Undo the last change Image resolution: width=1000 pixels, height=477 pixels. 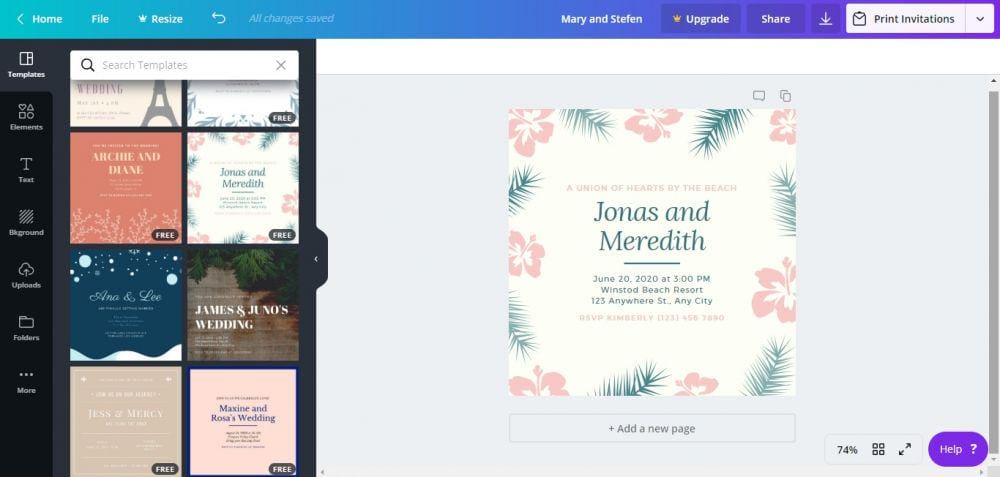point(219,18)
